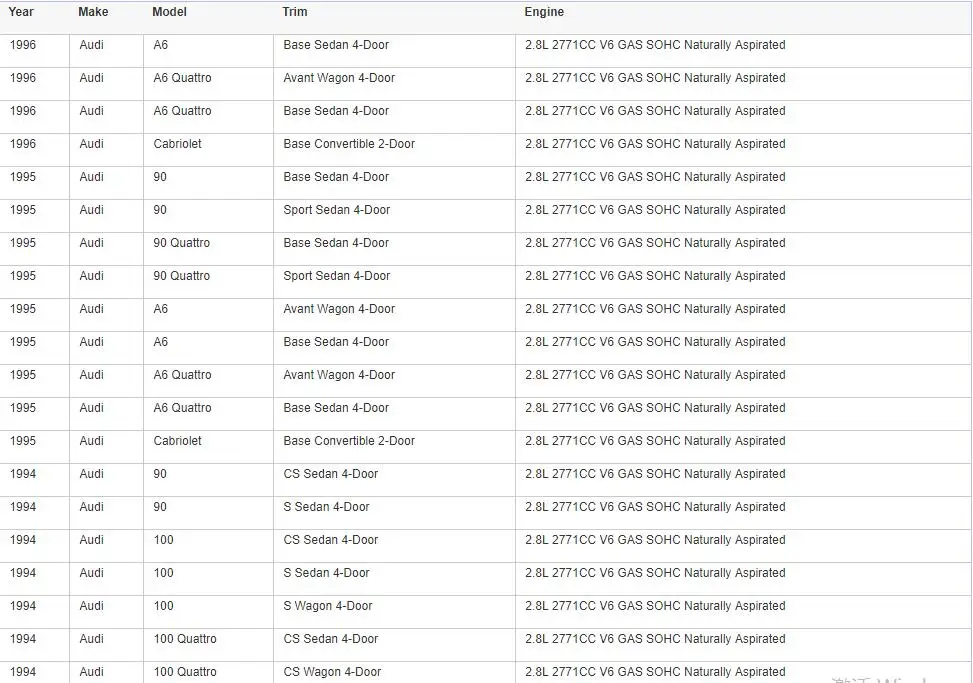Select the Model column header
The width and height of the screenshot is (973, 683).
click(x=169, y=12)
